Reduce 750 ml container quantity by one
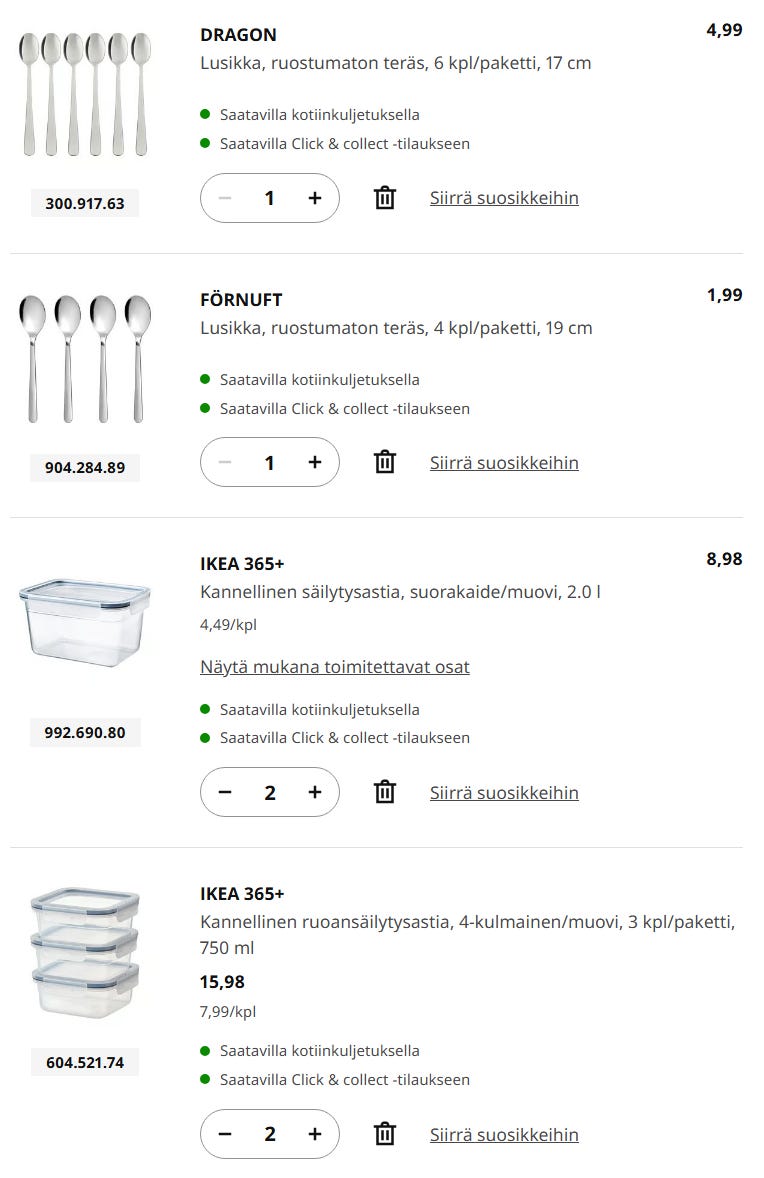This screenshot has width=764, height=1178. click(225, 1134)
